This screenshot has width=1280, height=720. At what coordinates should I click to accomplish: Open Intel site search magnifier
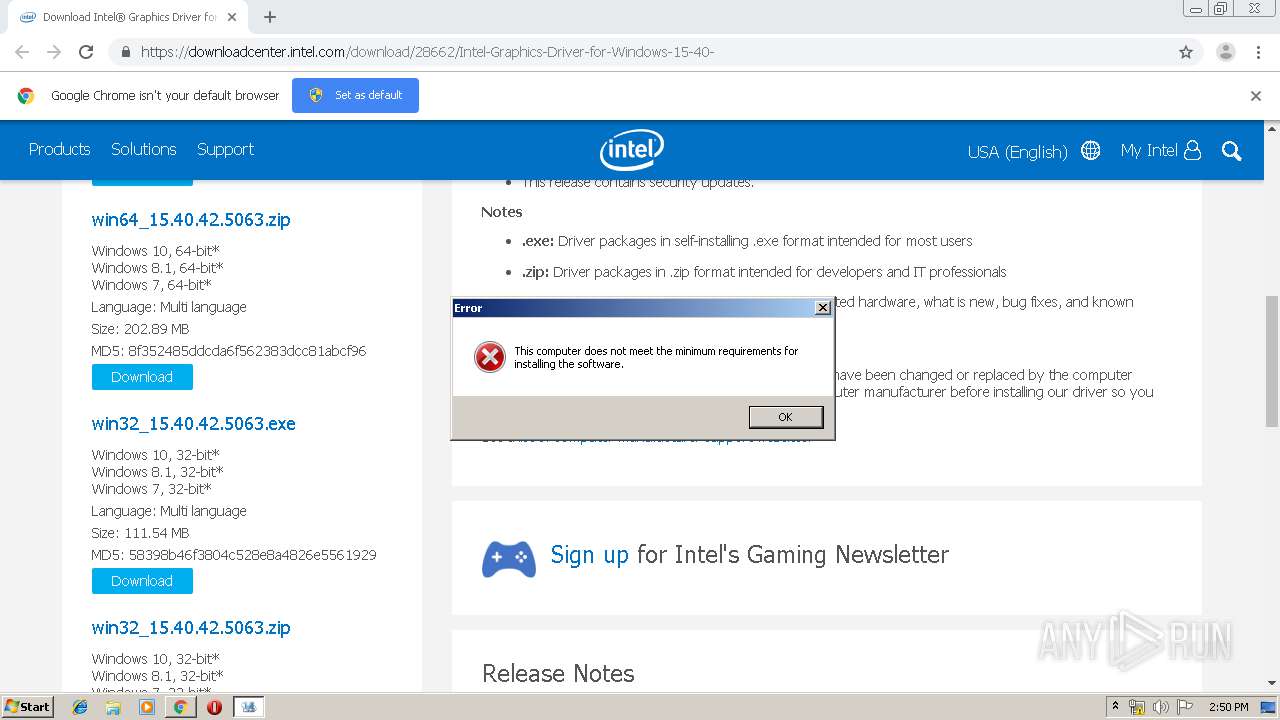point(1232,151)
